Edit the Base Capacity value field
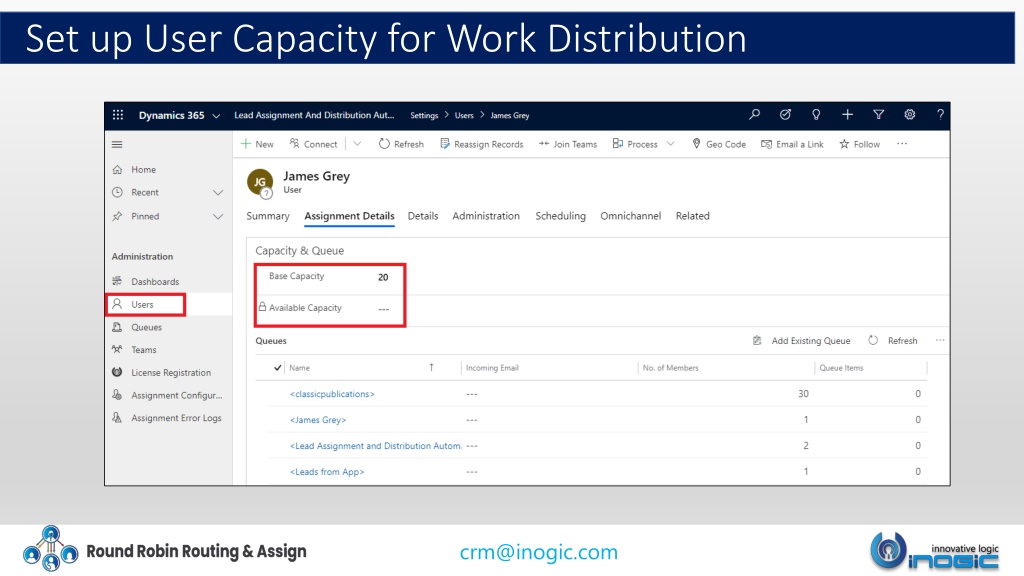The height and width of the screenshot is (576, 1024). (x=383, y=277)
